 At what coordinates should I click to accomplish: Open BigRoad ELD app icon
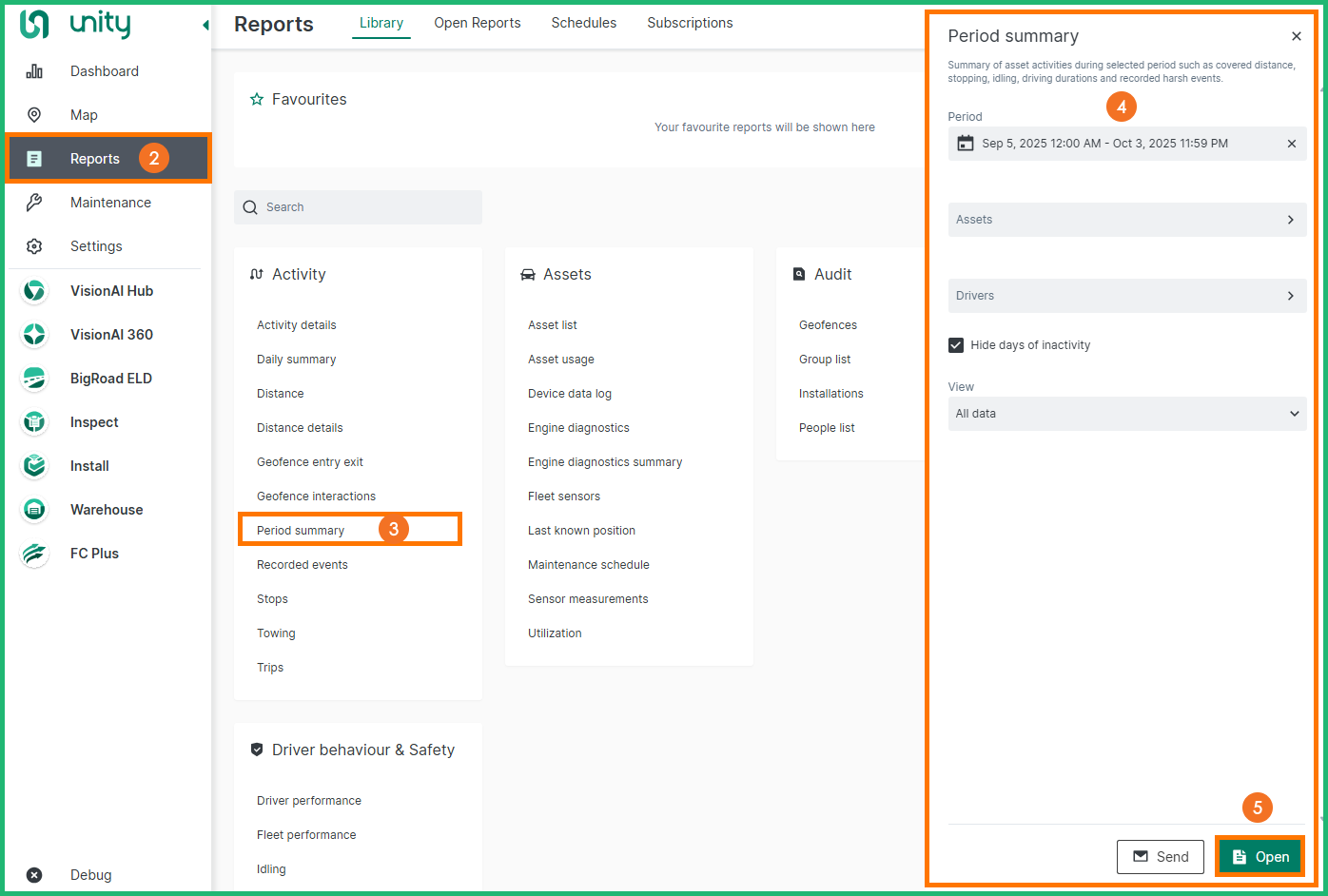point(34,379)
